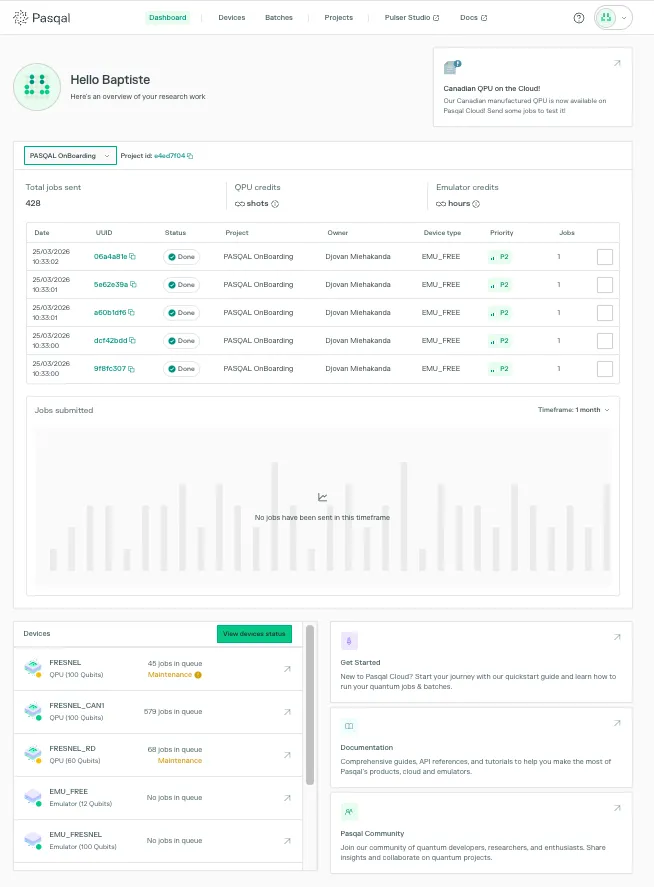Open the Batches tab
The width and height of the screenshot is (654, 887).
(279, 18)
